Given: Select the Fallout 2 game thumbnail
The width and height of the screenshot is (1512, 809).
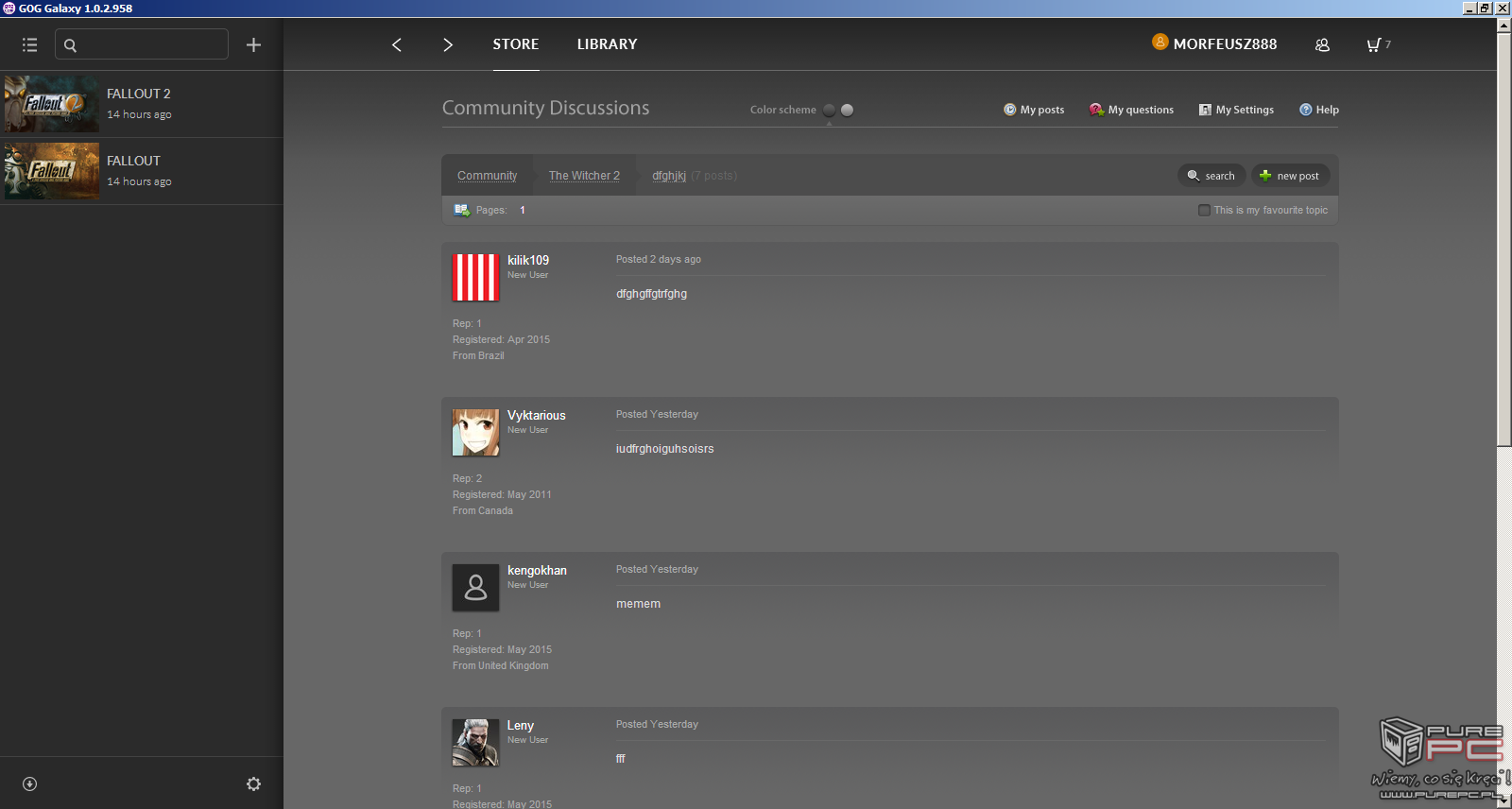Looking at the screenshot, I should (x=52, y=104).
